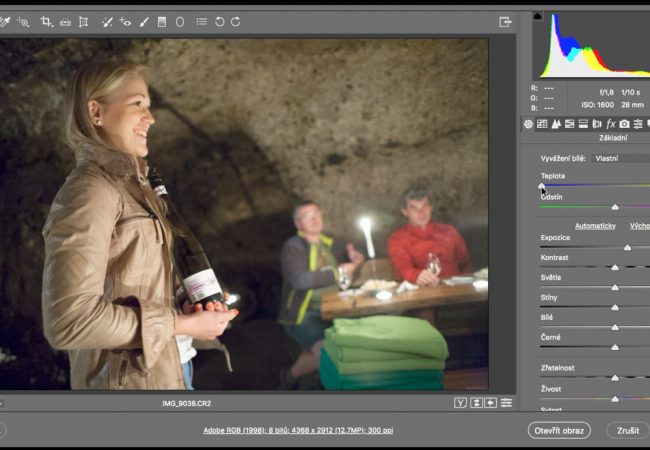Open the Vyvážení bílé dropdown set to Vlastní
The height and width of the screenshot is (450, 650).
coord(621,158)
